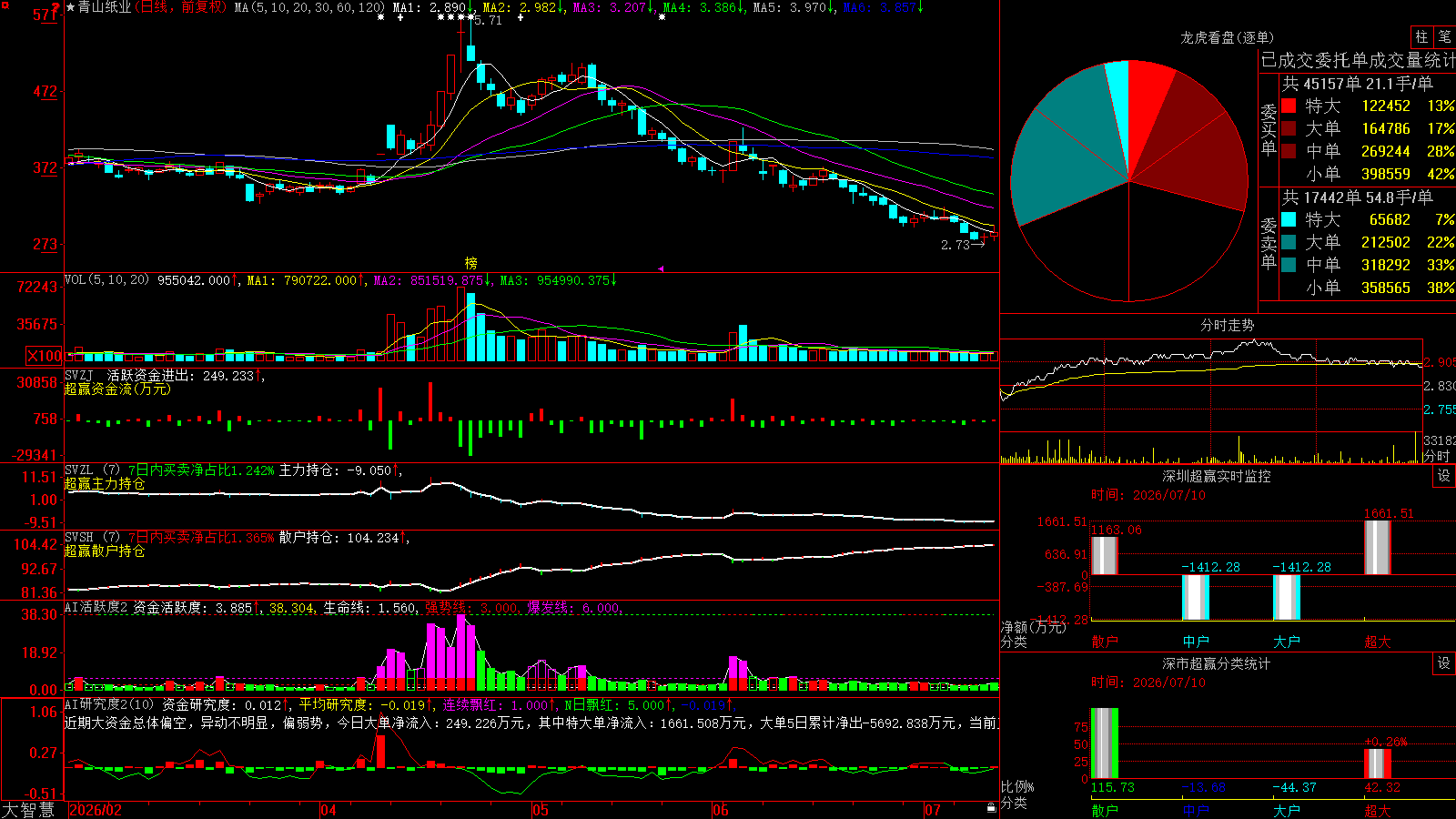
Task: Select the SVSH (7) indicator label
Action: (x=92, y=538)
